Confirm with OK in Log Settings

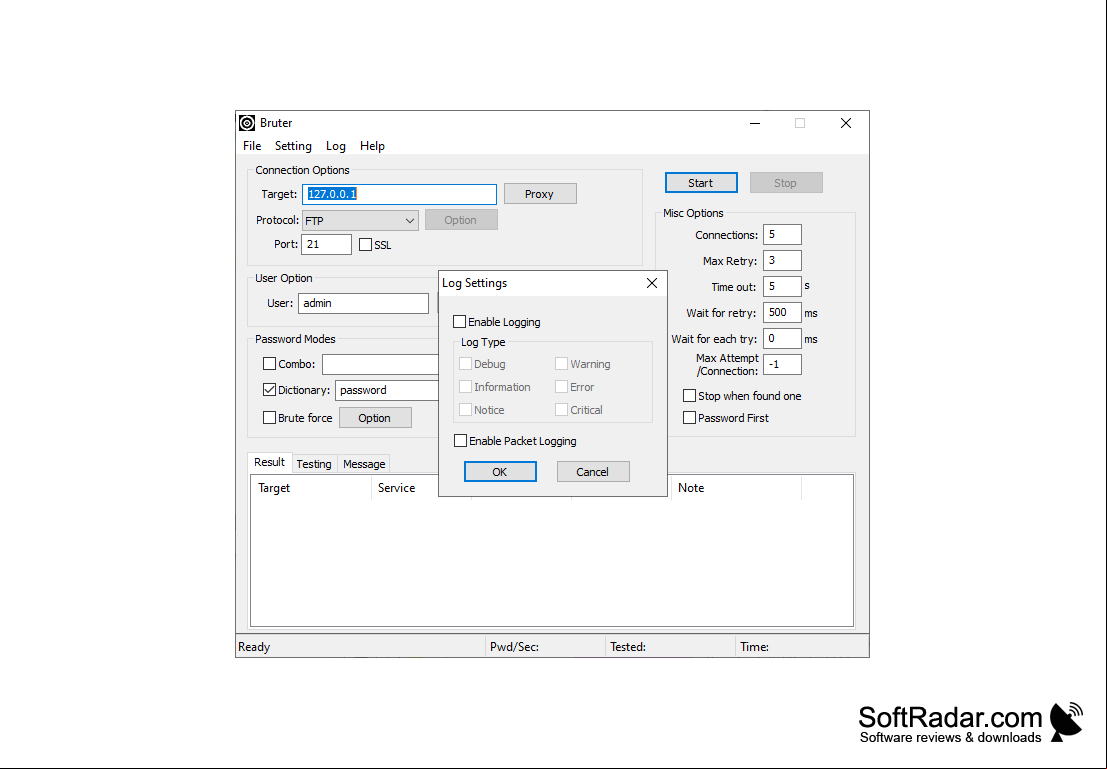coord(500,472)
